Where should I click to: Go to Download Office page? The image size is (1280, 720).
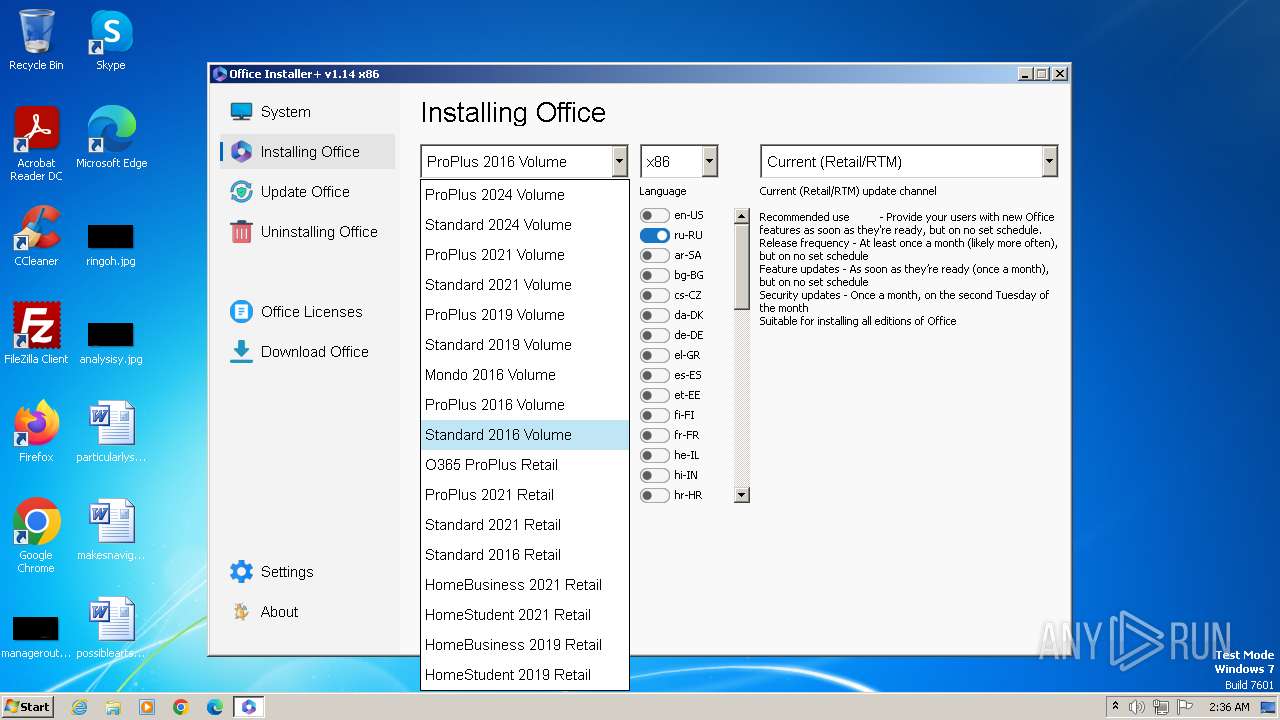[307, 352]
